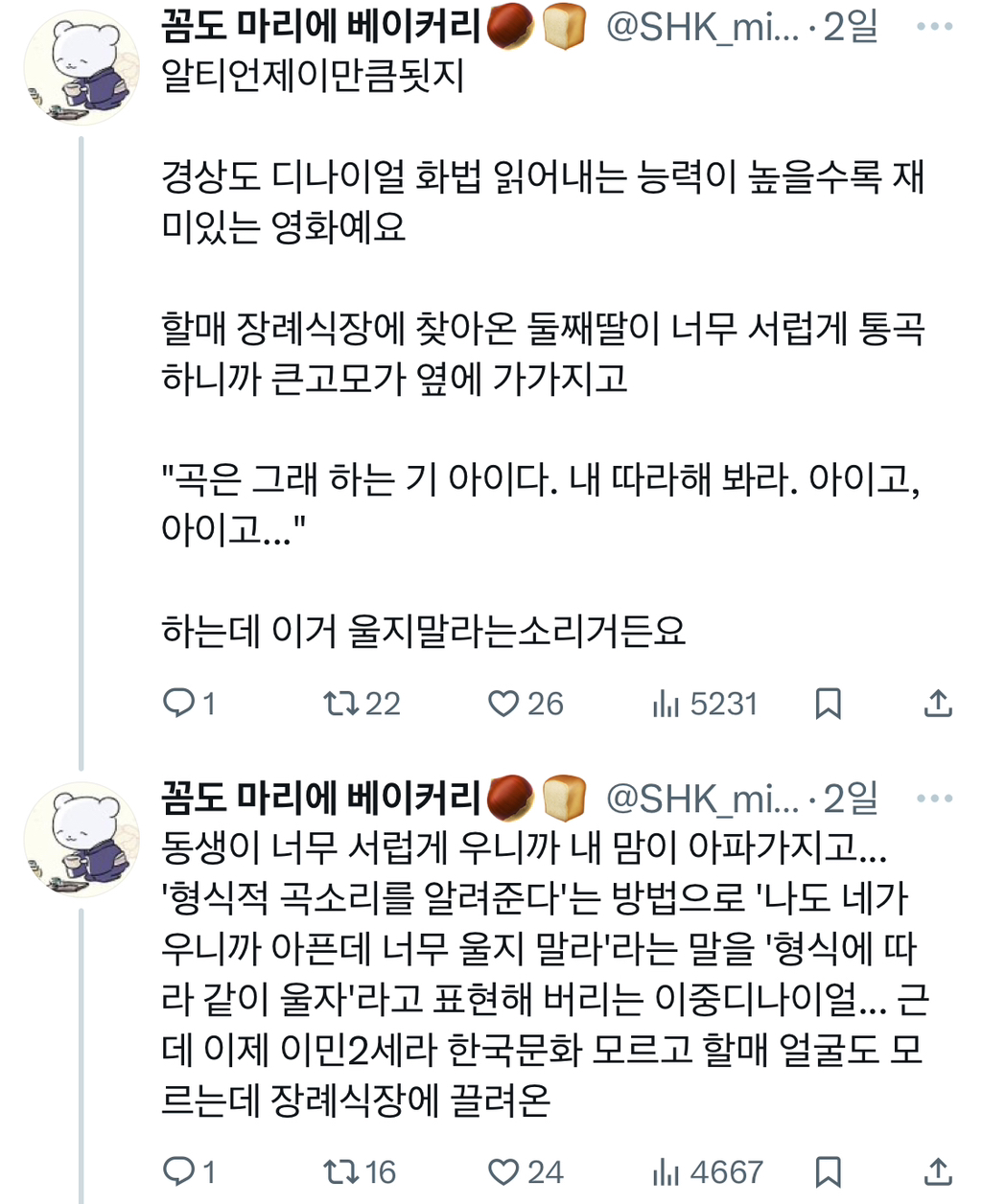Retweet the second tweet showing 16 reposts
Viewport: 982px width, 1204px height.
340,1169
